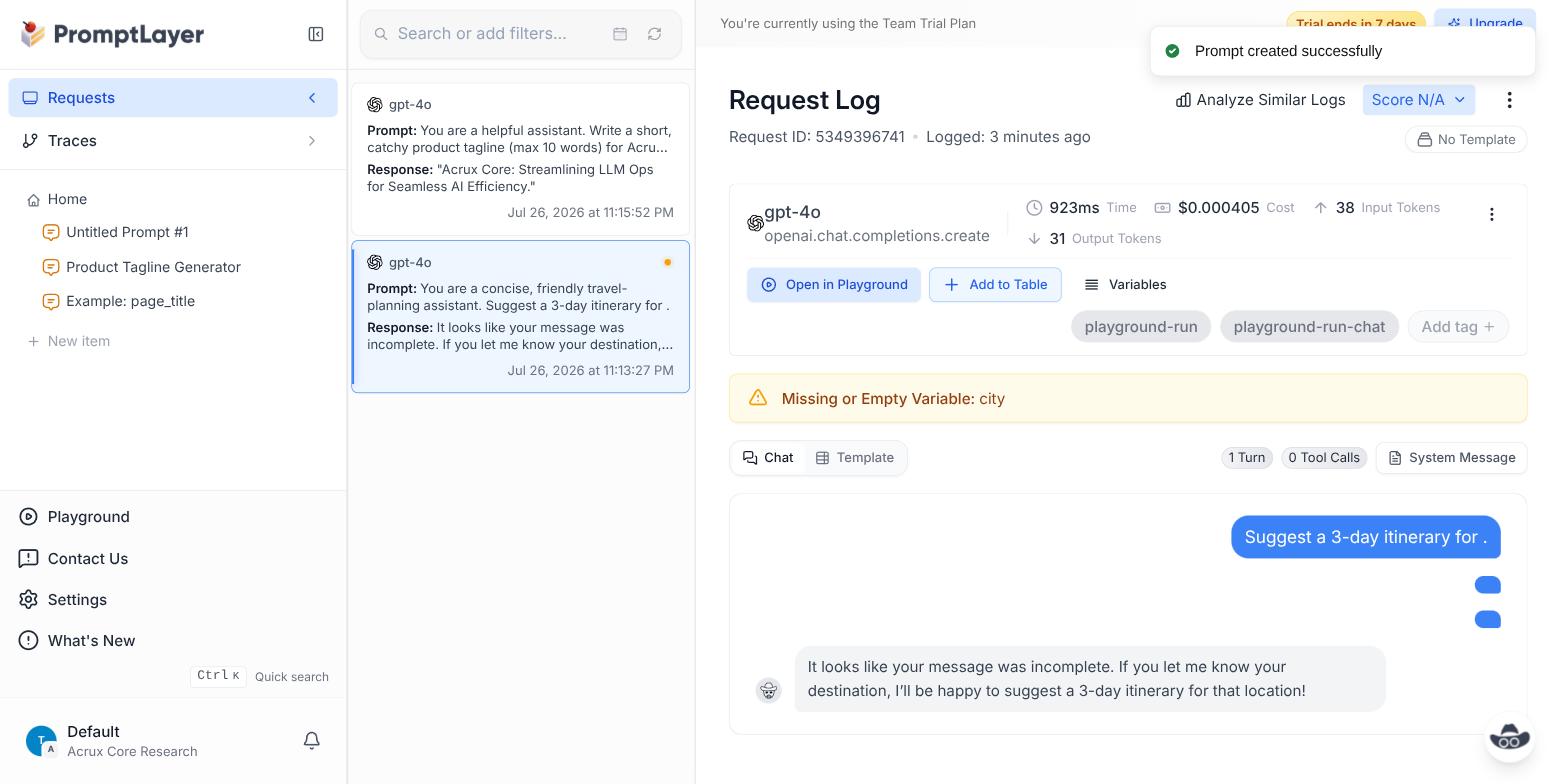Go to Home folder
The width and height of the screenshot is (1562, 784).
(x=67, y=199)
